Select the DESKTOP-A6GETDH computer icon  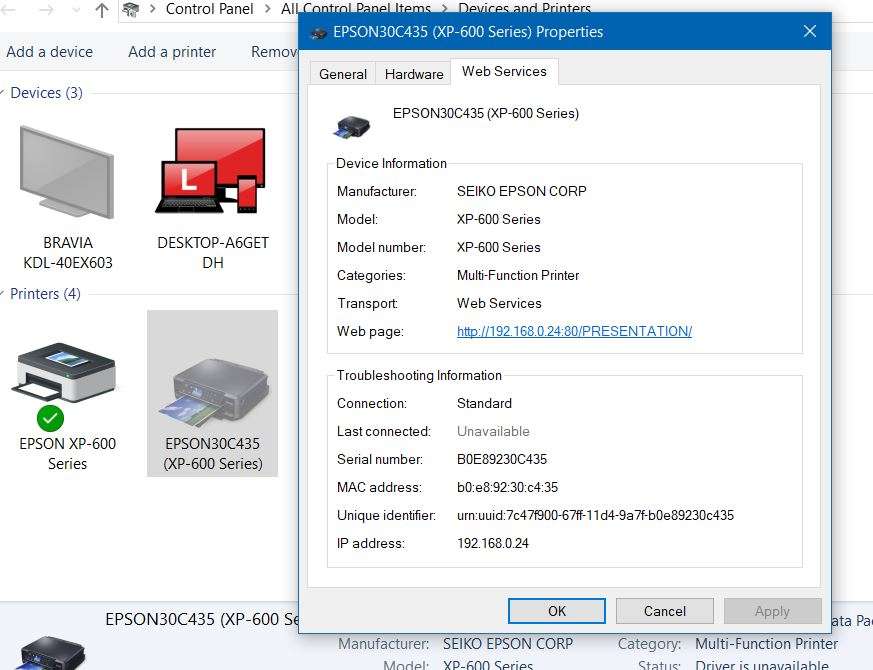(x=212, y=171)
